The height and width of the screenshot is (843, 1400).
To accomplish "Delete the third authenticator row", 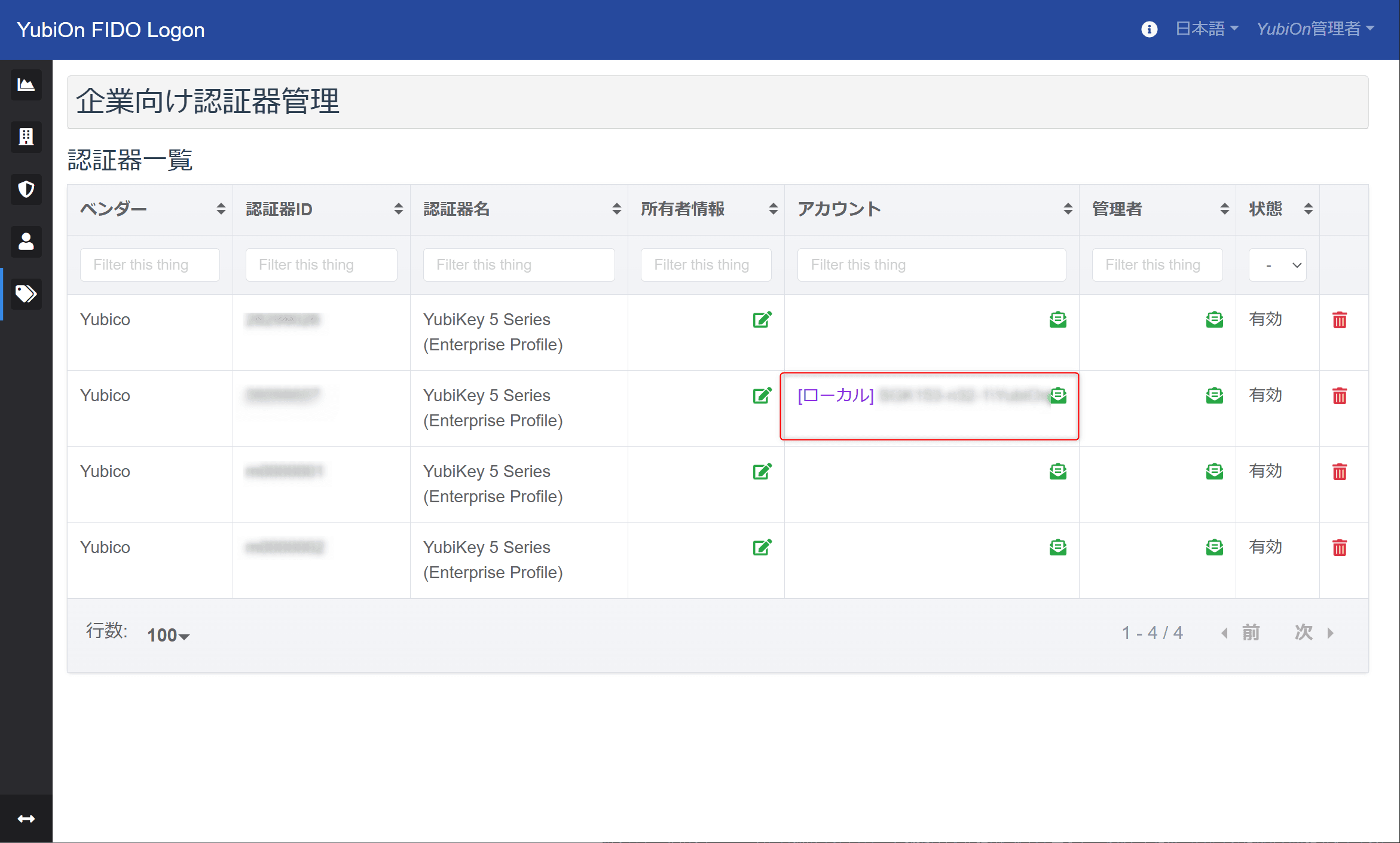I will click(x=1340, y=472).
